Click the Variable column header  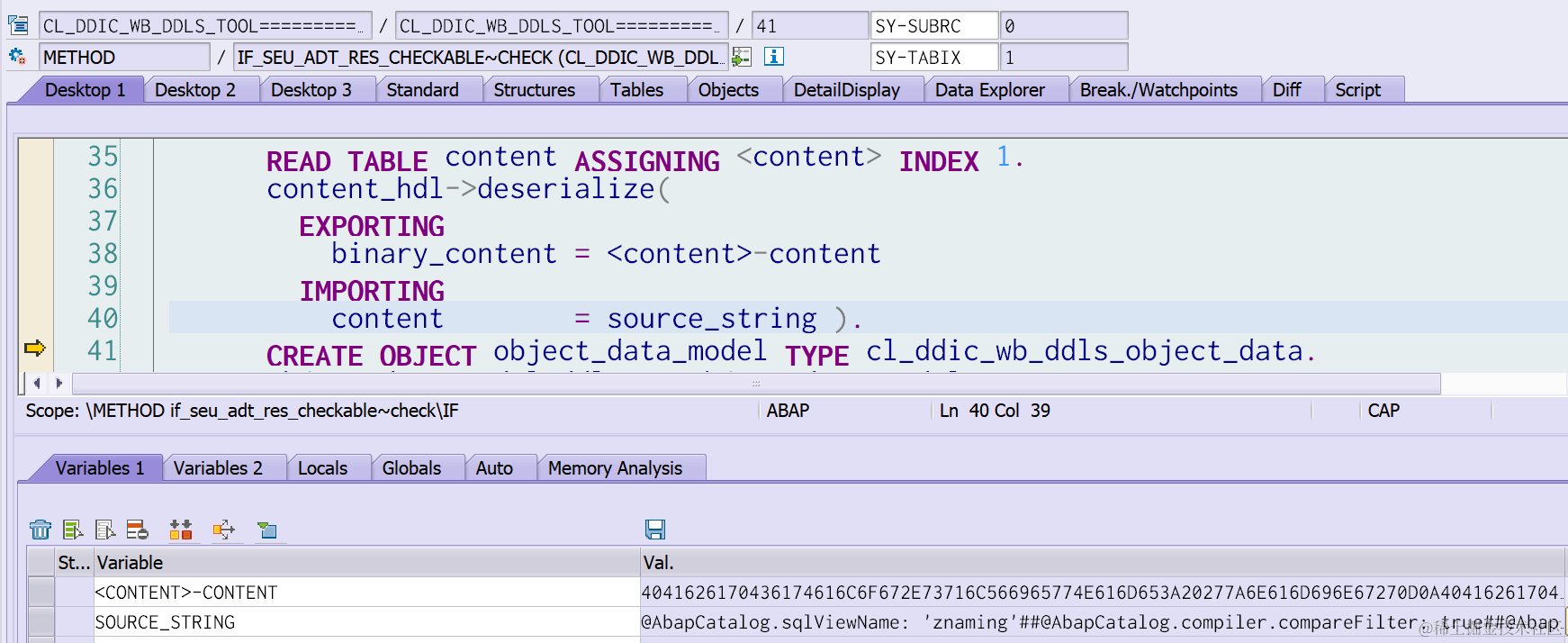pos(366,562)
